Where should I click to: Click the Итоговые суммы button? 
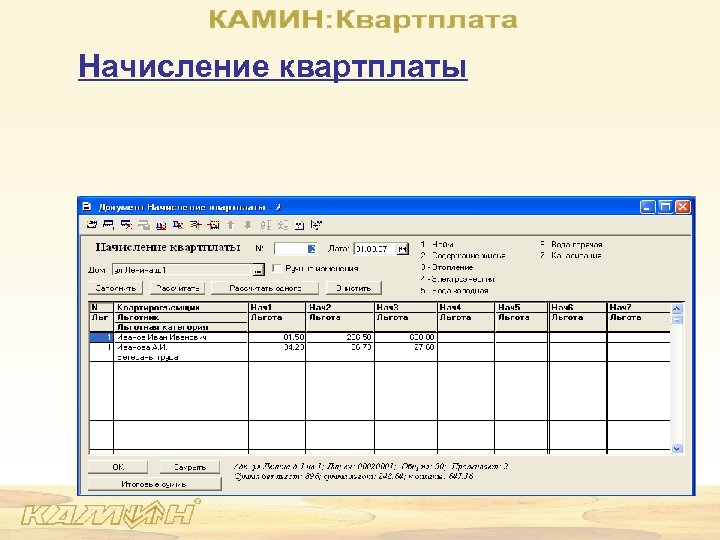154,484
